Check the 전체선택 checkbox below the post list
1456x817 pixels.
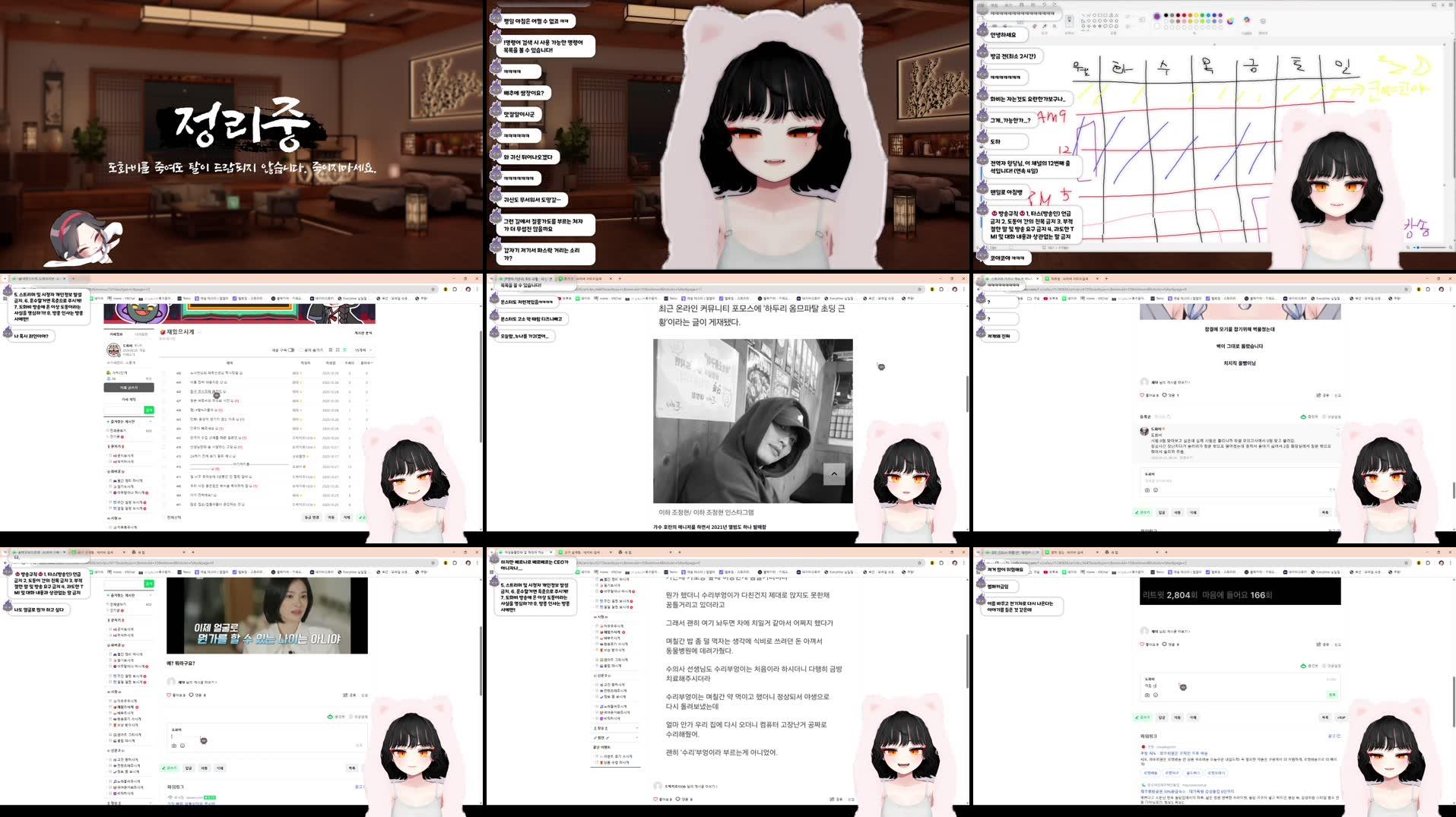(166, 517)
